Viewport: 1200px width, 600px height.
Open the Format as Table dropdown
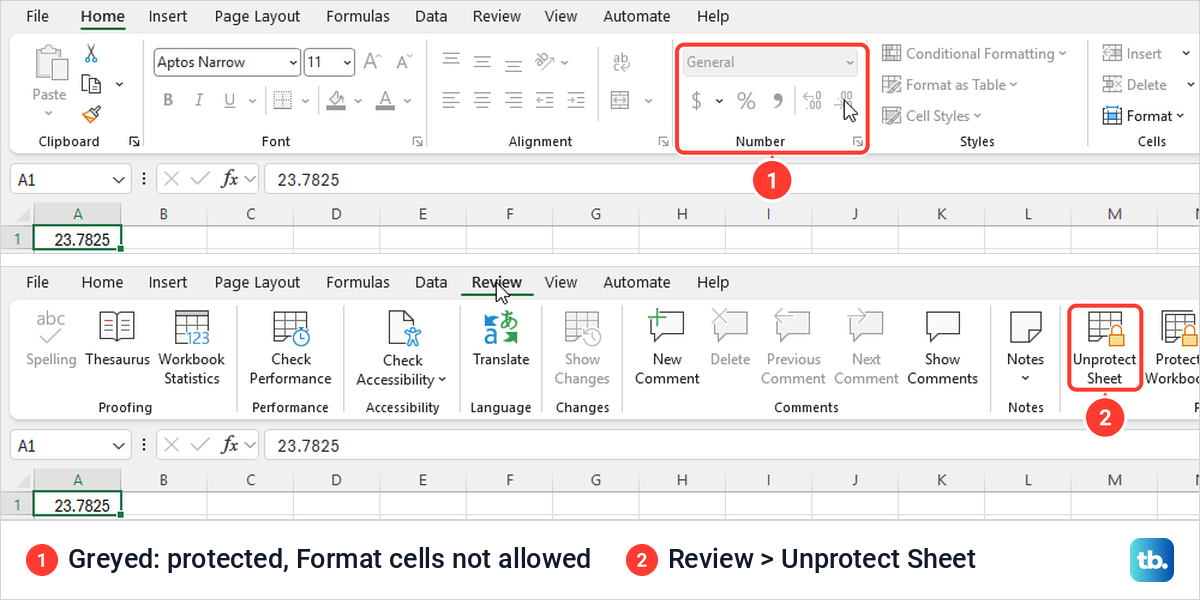(x=949, y=85)
